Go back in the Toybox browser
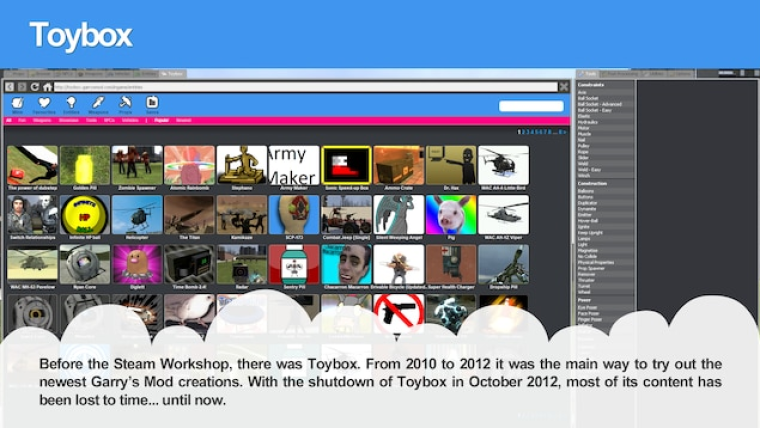This screenshot has width=760, height=428. (10, 87)
